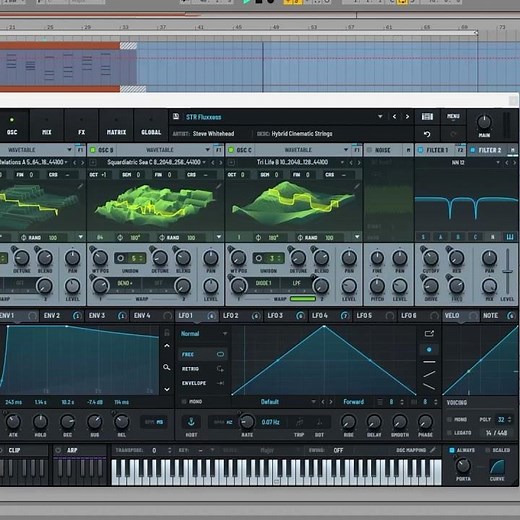Select next OSC B wavetable arrow
The height and width of the screenshot is (520, 520).
221,163
